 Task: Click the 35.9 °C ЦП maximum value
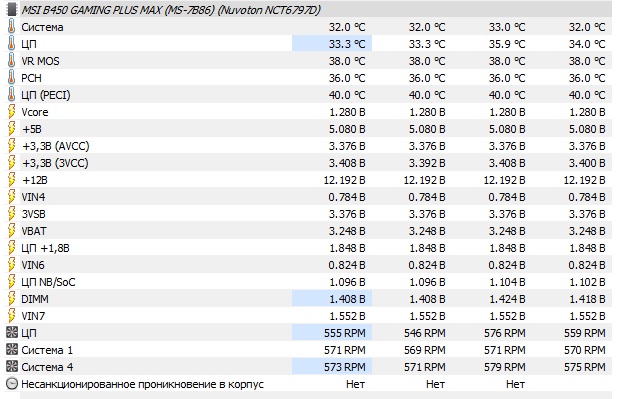507,44
